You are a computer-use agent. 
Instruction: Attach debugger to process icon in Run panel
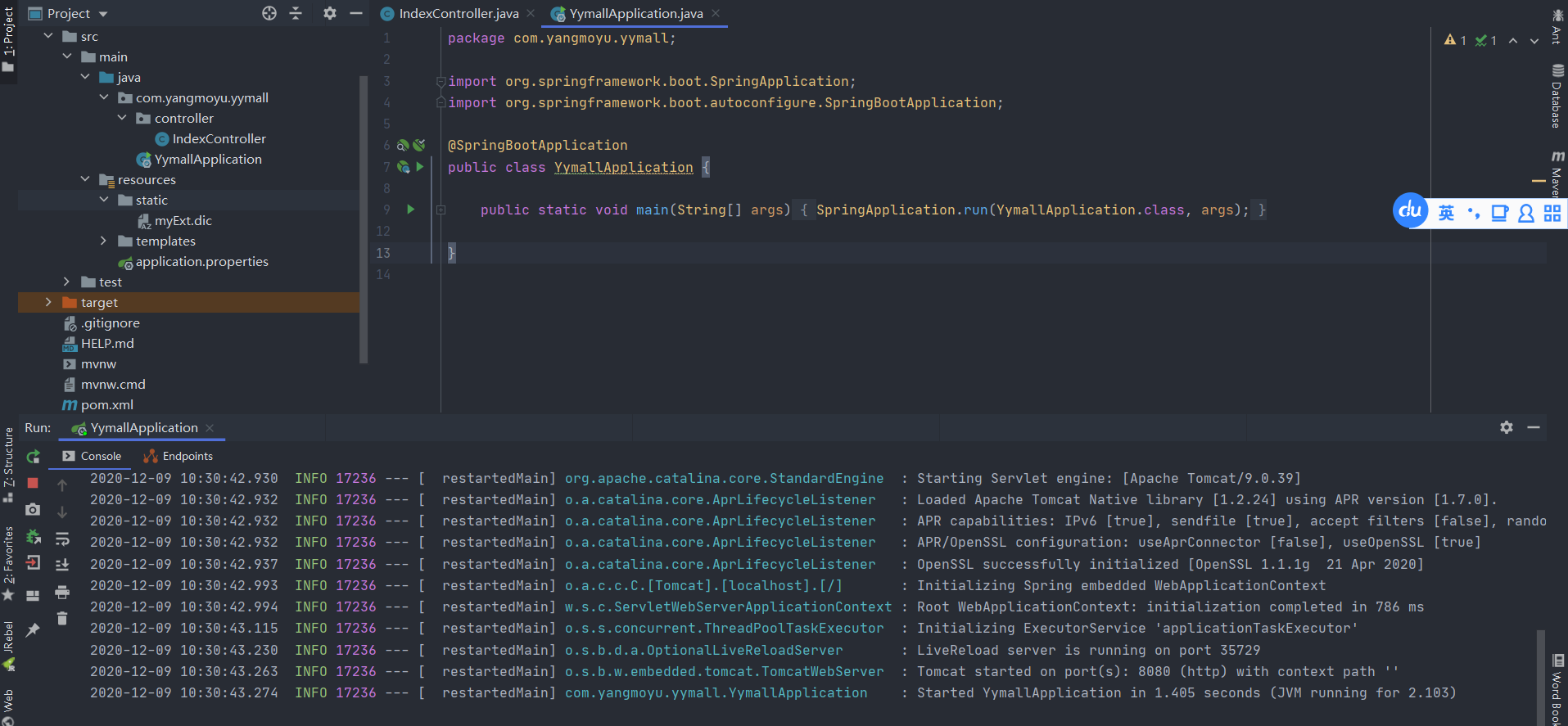33,537
